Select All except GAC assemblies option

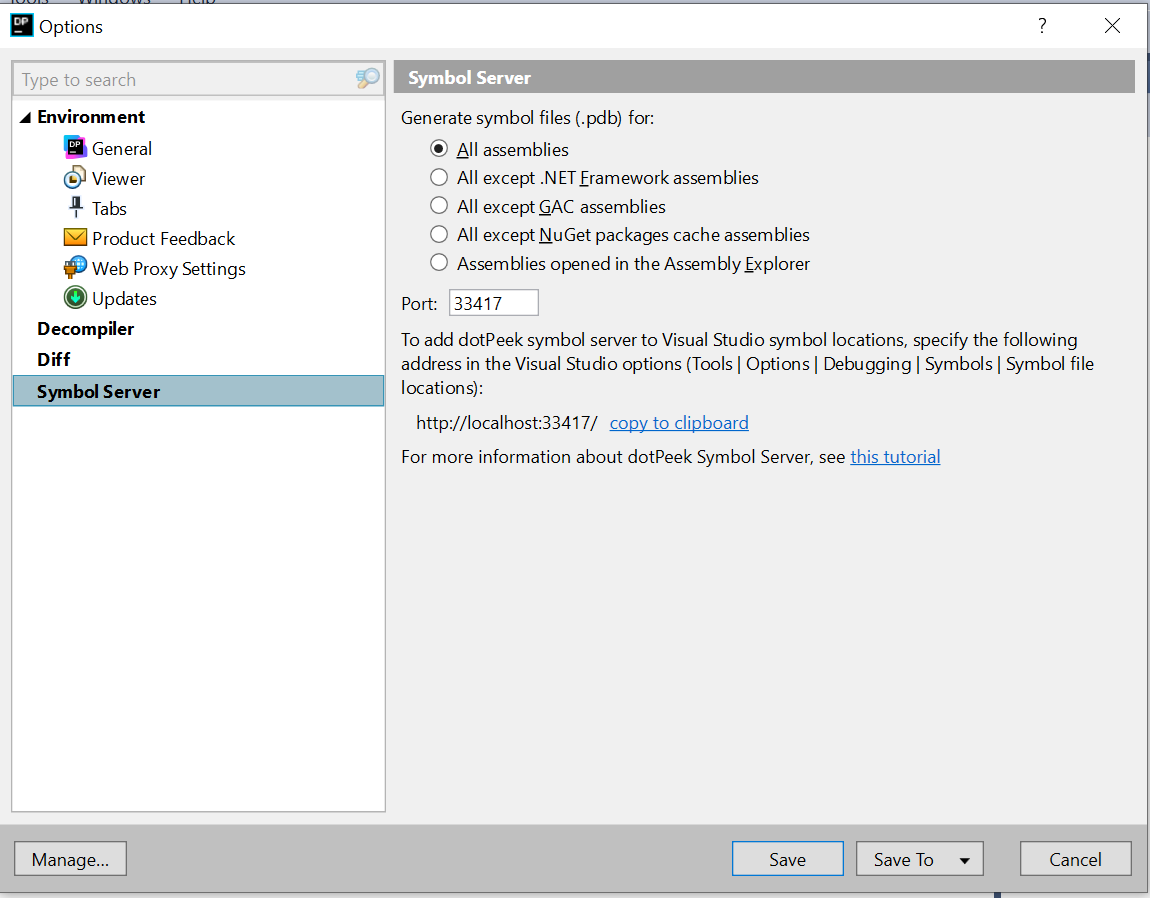[x=439, y=206]
